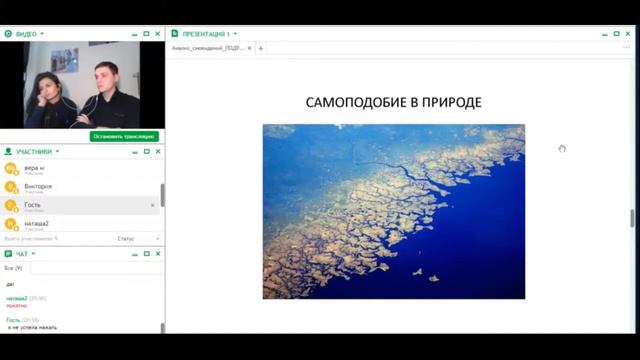The height and width of the screenshot is (360, 640).
Task: Maximize the Видео panel
Action: (x=147, y=34)
